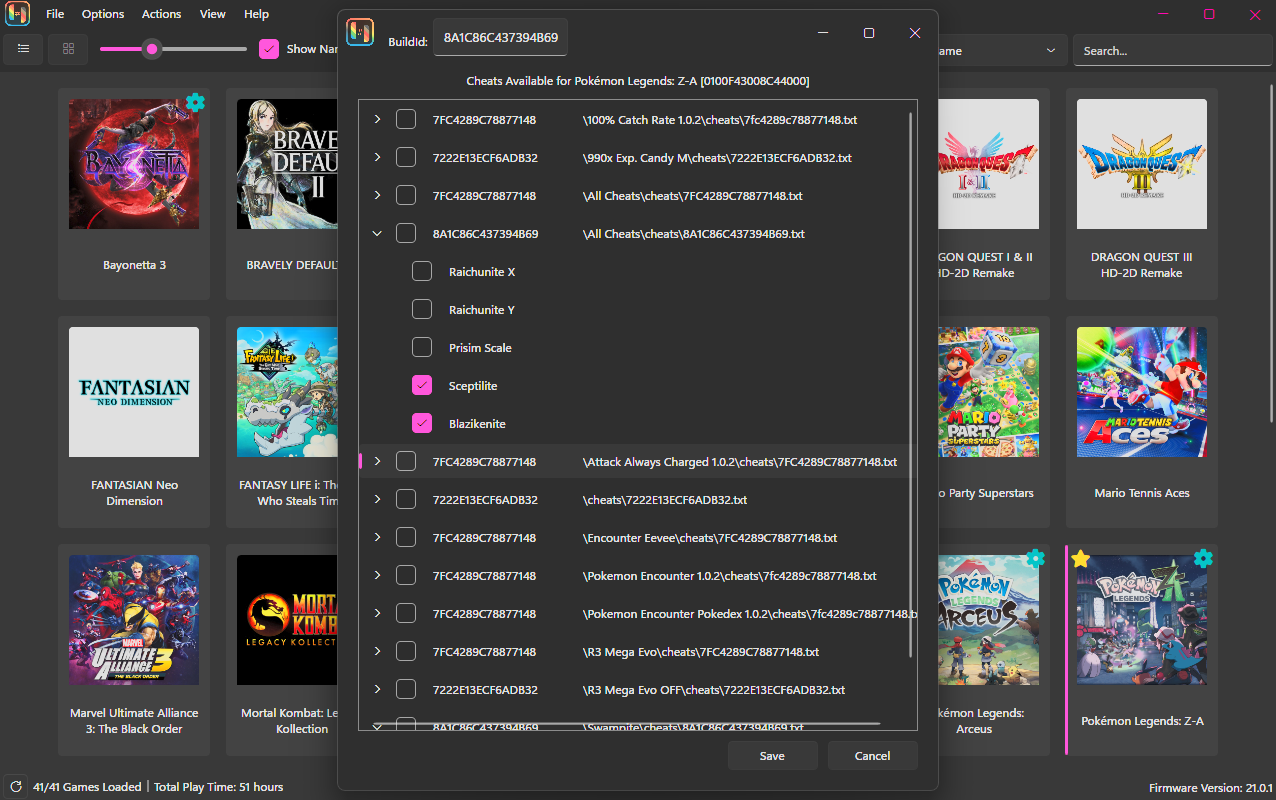Viewport: 1276px width, 800px height.
Task: Expand All Cheats 7FC4289C78877148.txt row
Action: pyautogui.click(x=377, y=196)
